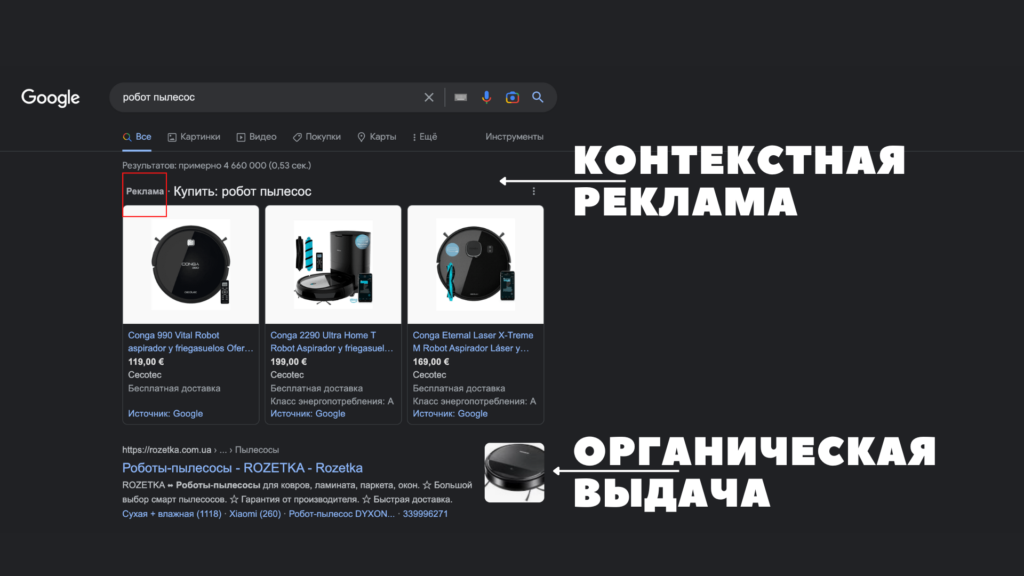Click the 169,00 € price text
This screenshot has height=576, width=1024.
(x=431, y=362)
